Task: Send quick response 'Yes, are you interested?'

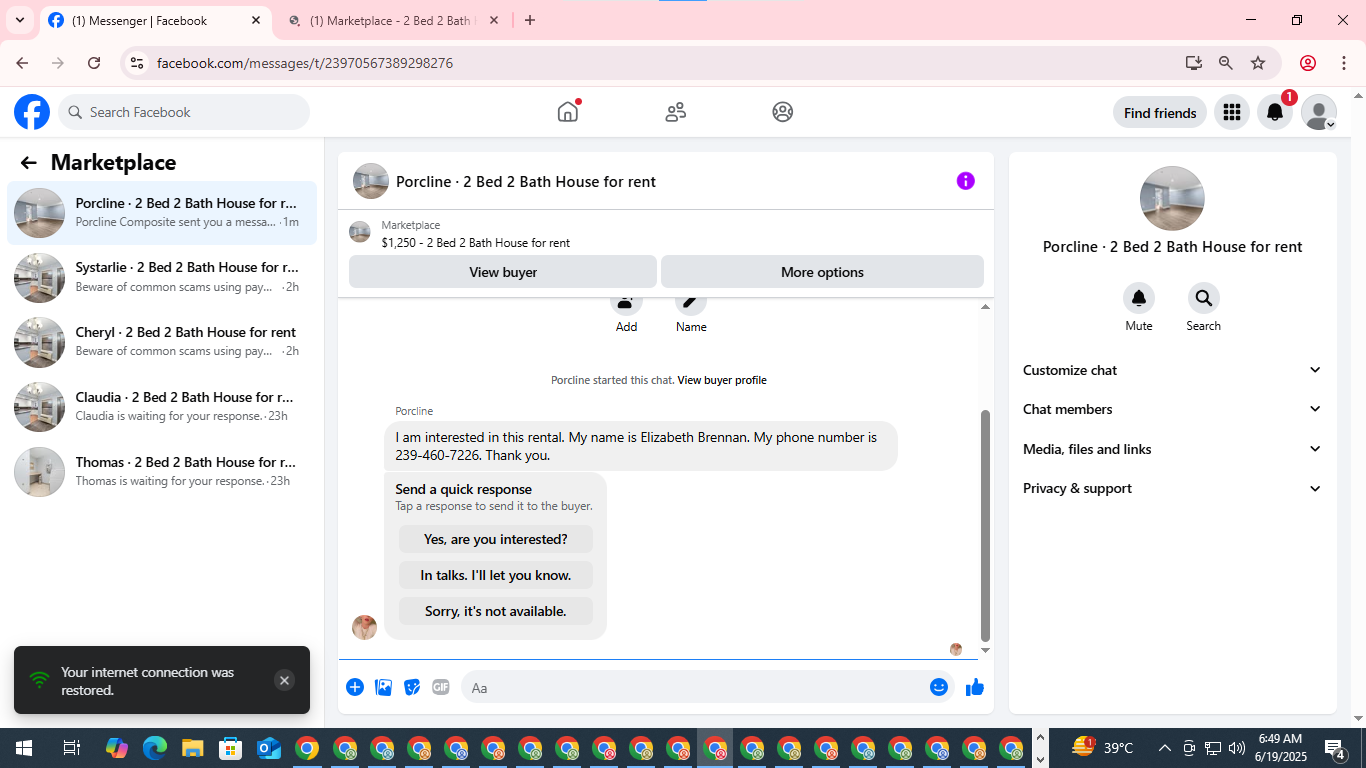Action: 496,539
